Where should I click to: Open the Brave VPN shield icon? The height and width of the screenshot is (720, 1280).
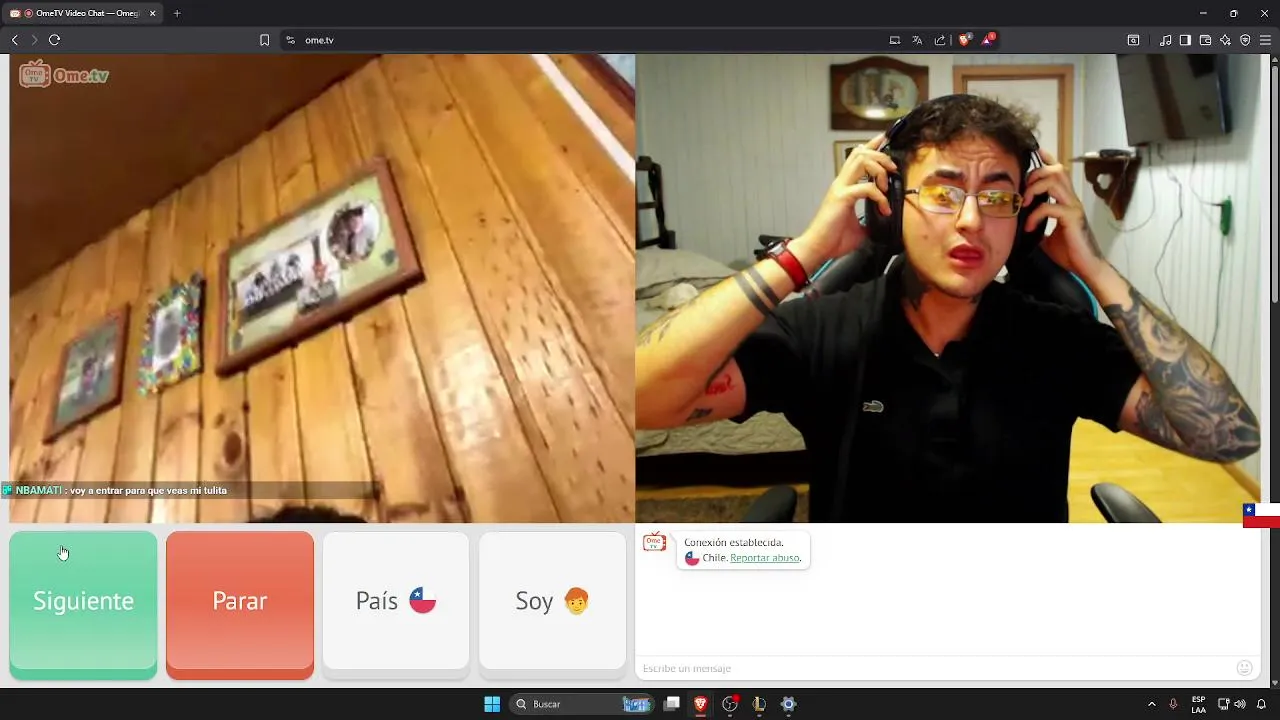(x=1245, y=40)
